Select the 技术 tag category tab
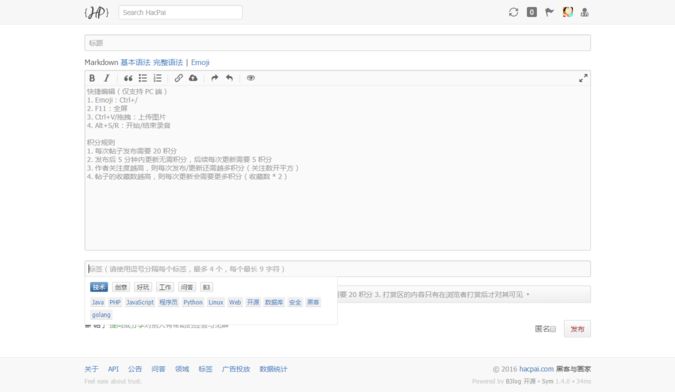 click(x=99, y=287)
